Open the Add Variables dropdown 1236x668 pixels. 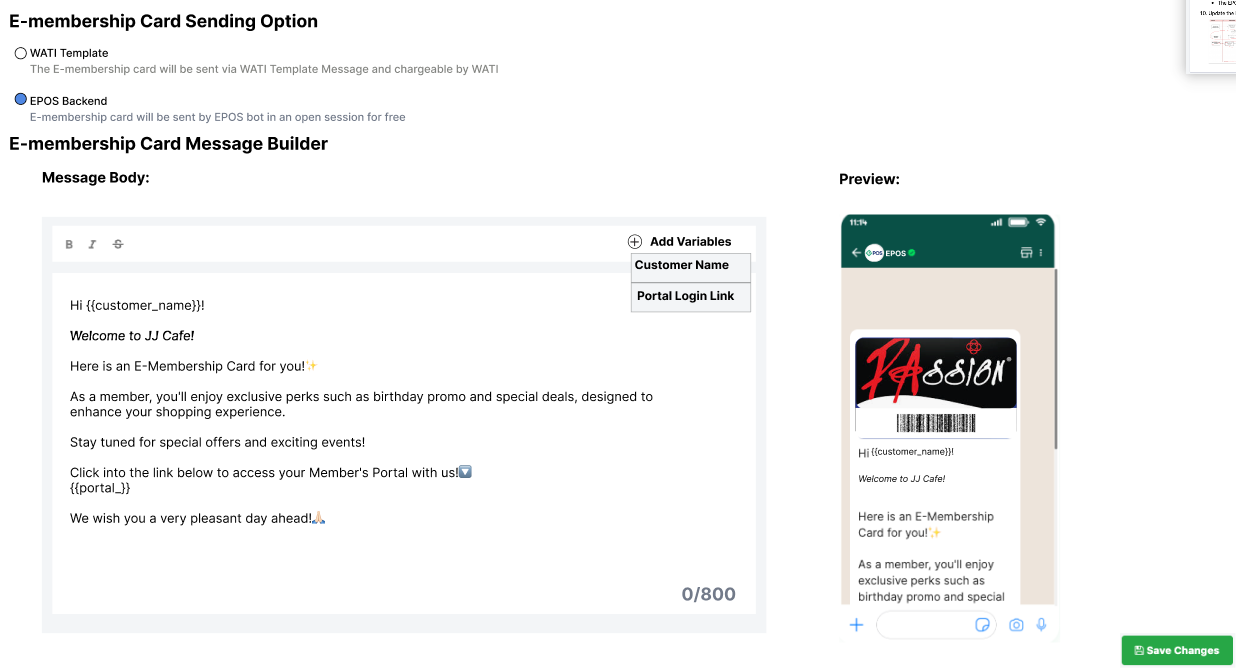680,241
